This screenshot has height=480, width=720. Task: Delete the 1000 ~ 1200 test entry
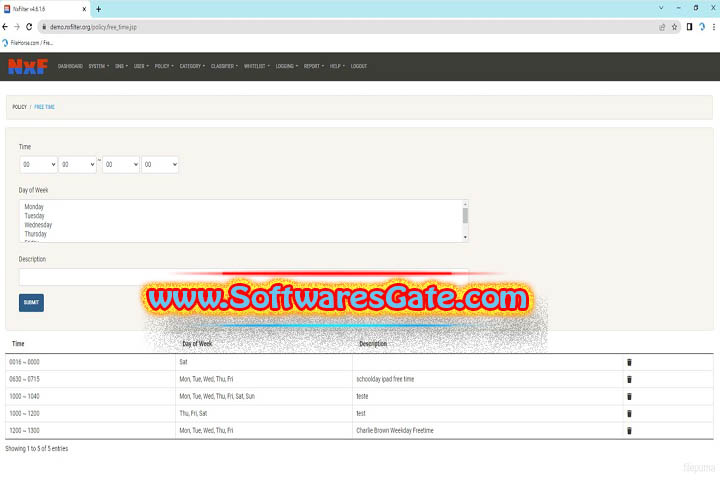pyautogui.click(x=629, y=413)
